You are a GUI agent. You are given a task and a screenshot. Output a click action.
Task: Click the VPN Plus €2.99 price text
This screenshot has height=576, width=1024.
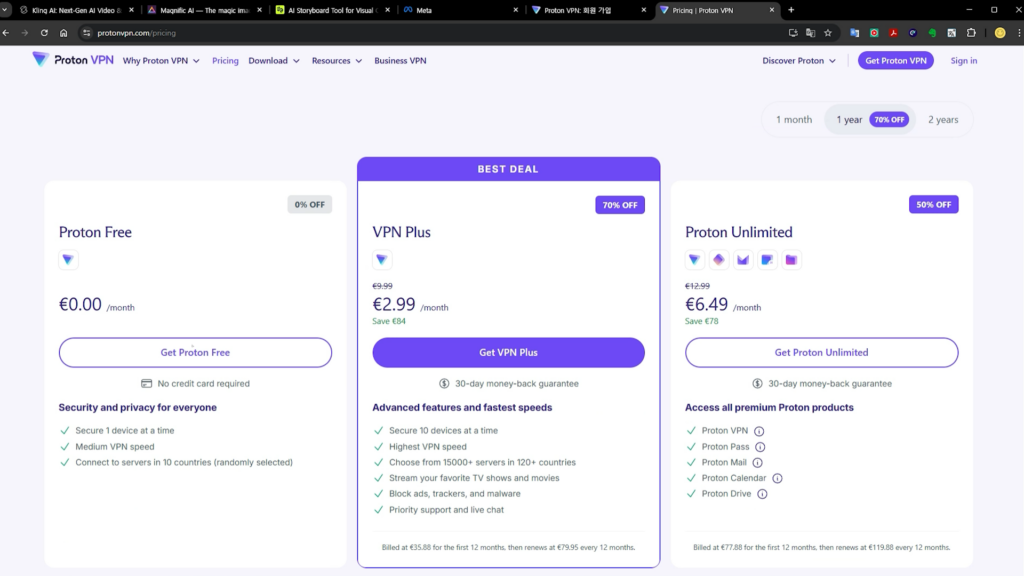(394, 304)
